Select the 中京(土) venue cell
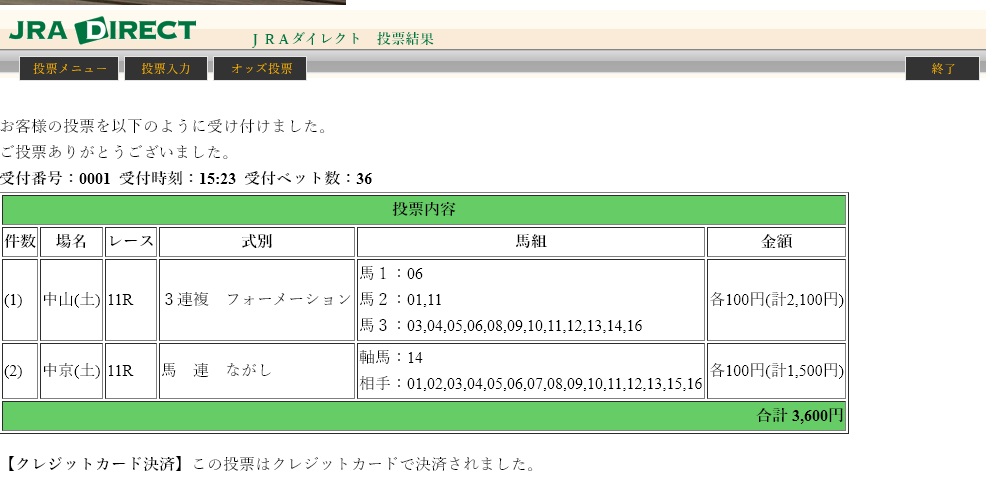Image resolution: width=995 pixels, height=477 pixels. (x=71, y=371)
